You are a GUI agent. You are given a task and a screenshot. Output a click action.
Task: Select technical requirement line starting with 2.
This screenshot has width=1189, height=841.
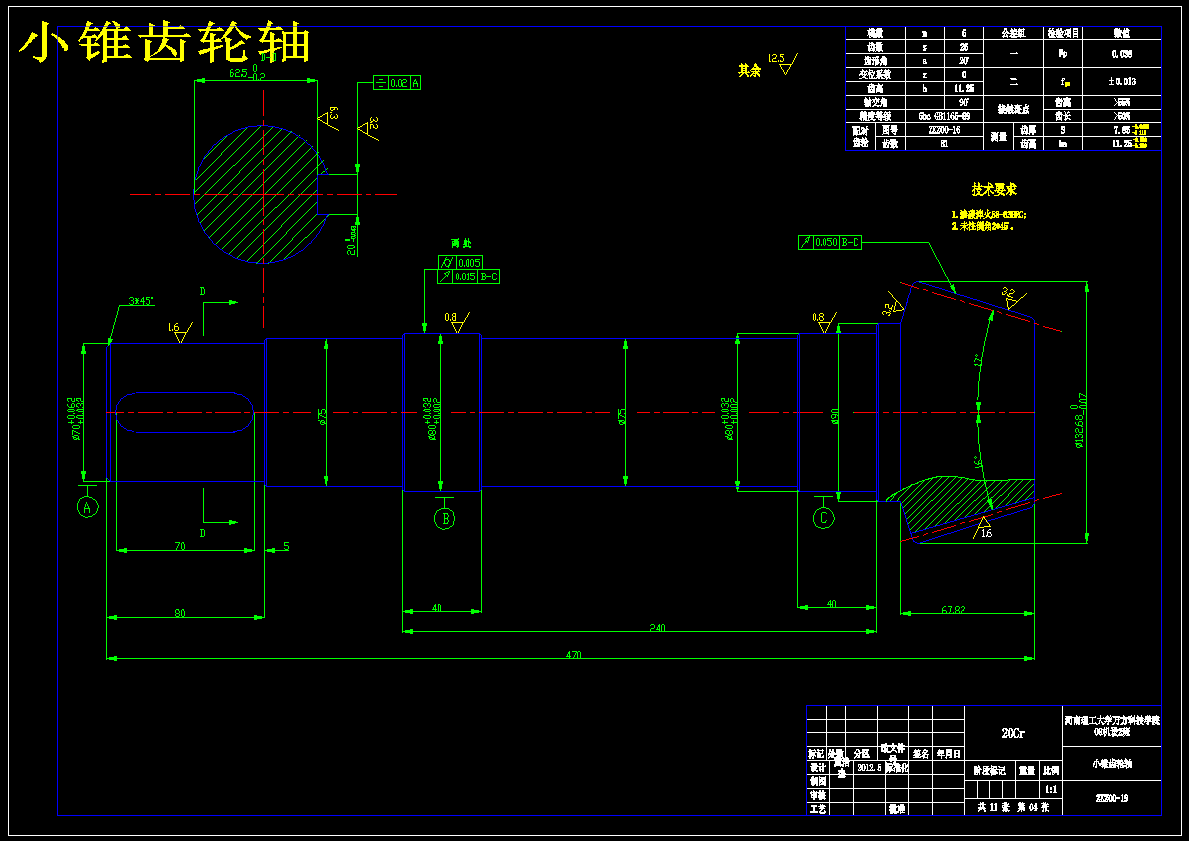pos(982,226)
